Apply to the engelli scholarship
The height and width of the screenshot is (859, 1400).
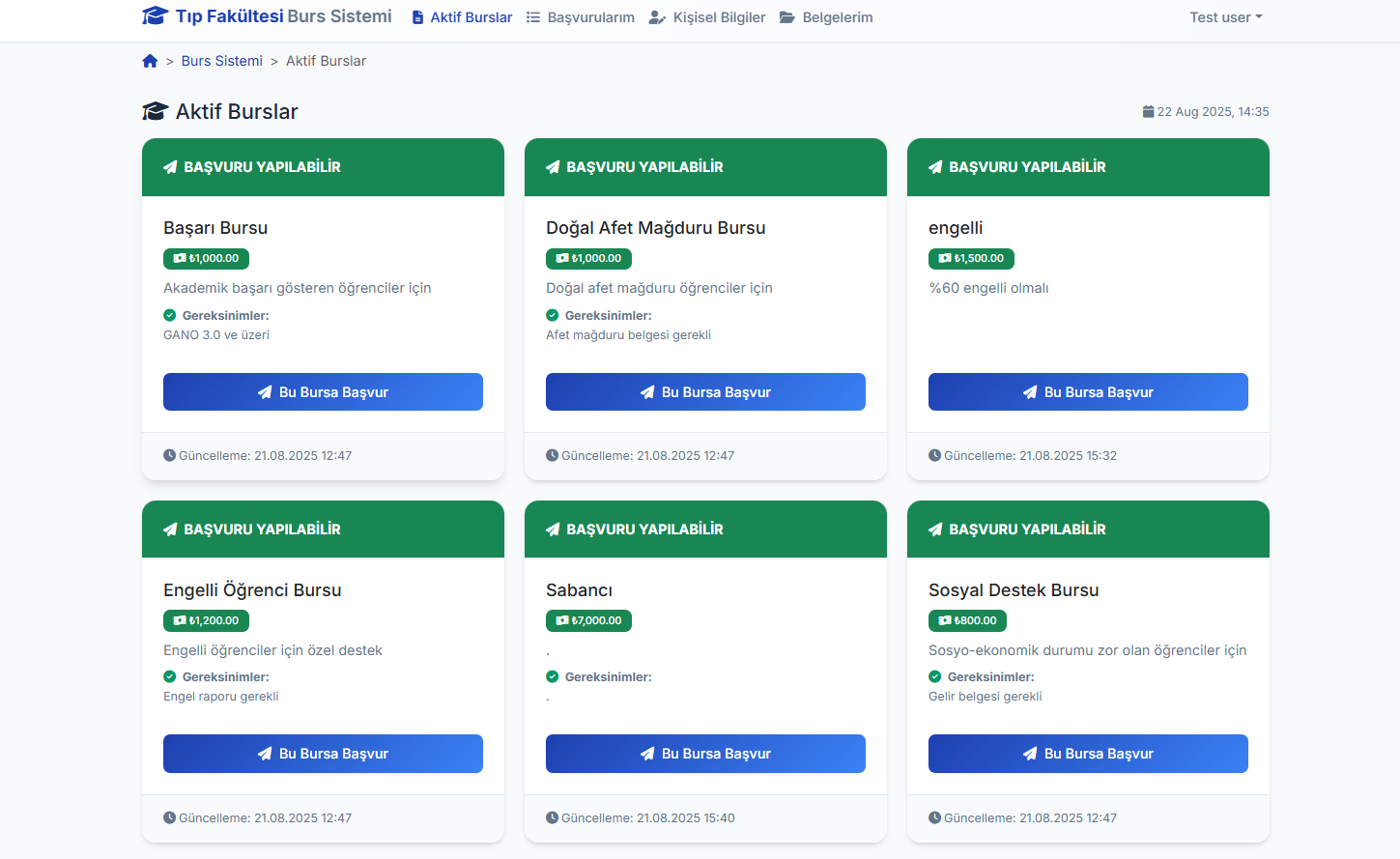click(1088, 392)
